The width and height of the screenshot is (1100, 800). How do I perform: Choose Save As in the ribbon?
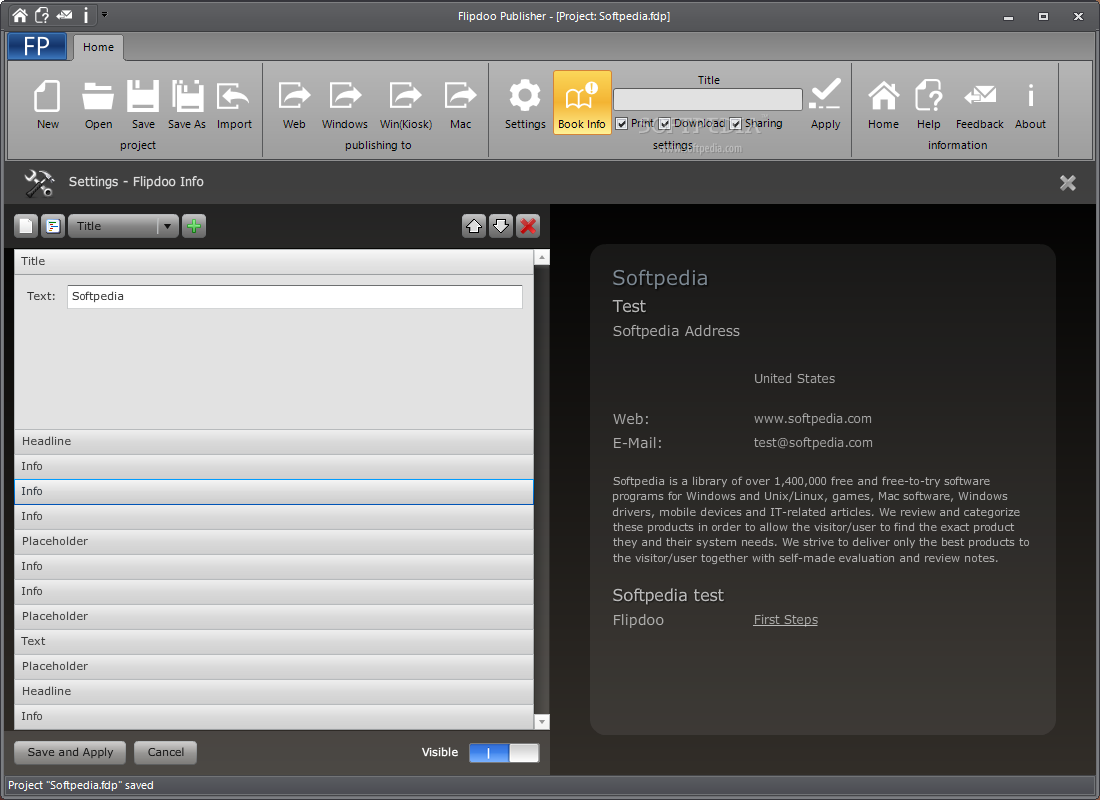tap(187, 105)
